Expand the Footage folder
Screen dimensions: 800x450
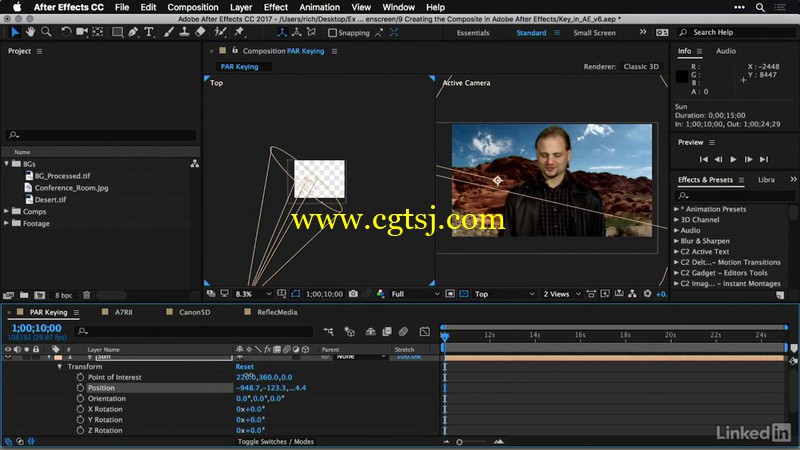click(x=7, y=223)
